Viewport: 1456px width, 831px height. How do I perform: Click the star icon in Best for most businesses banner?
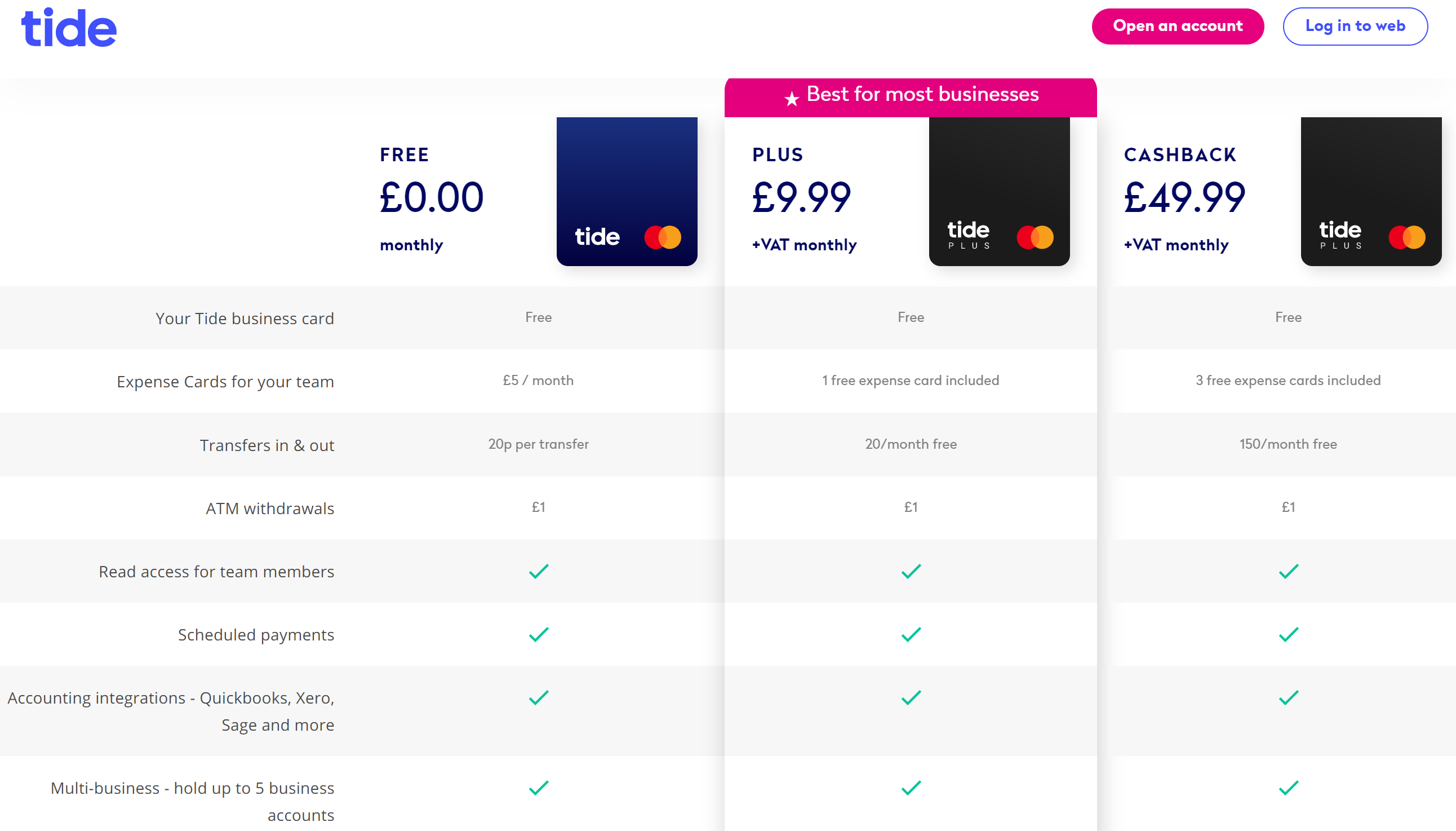(791, 99)
